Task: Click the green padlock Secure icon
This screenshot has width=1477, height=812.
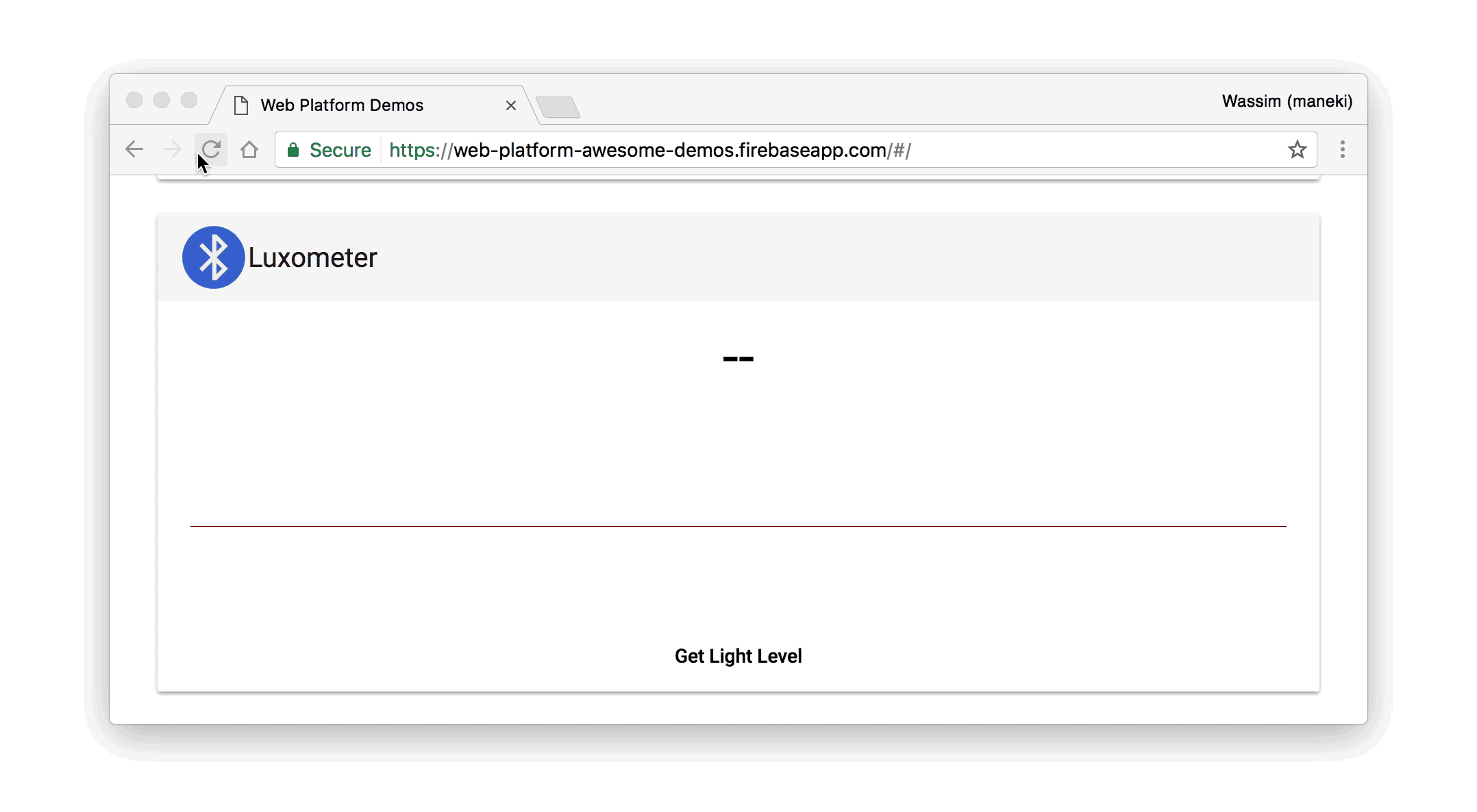Action: [293, 150]
